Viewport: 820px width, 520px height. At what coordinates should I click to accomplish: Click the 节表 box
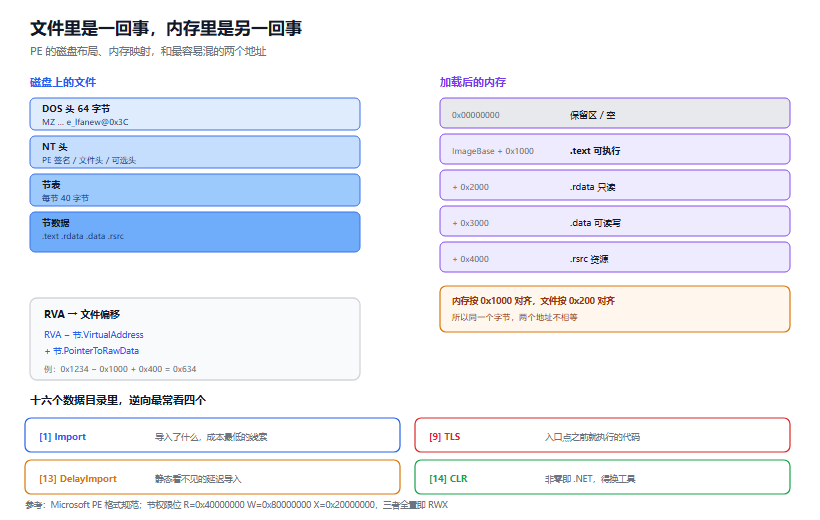click(195, 190)
